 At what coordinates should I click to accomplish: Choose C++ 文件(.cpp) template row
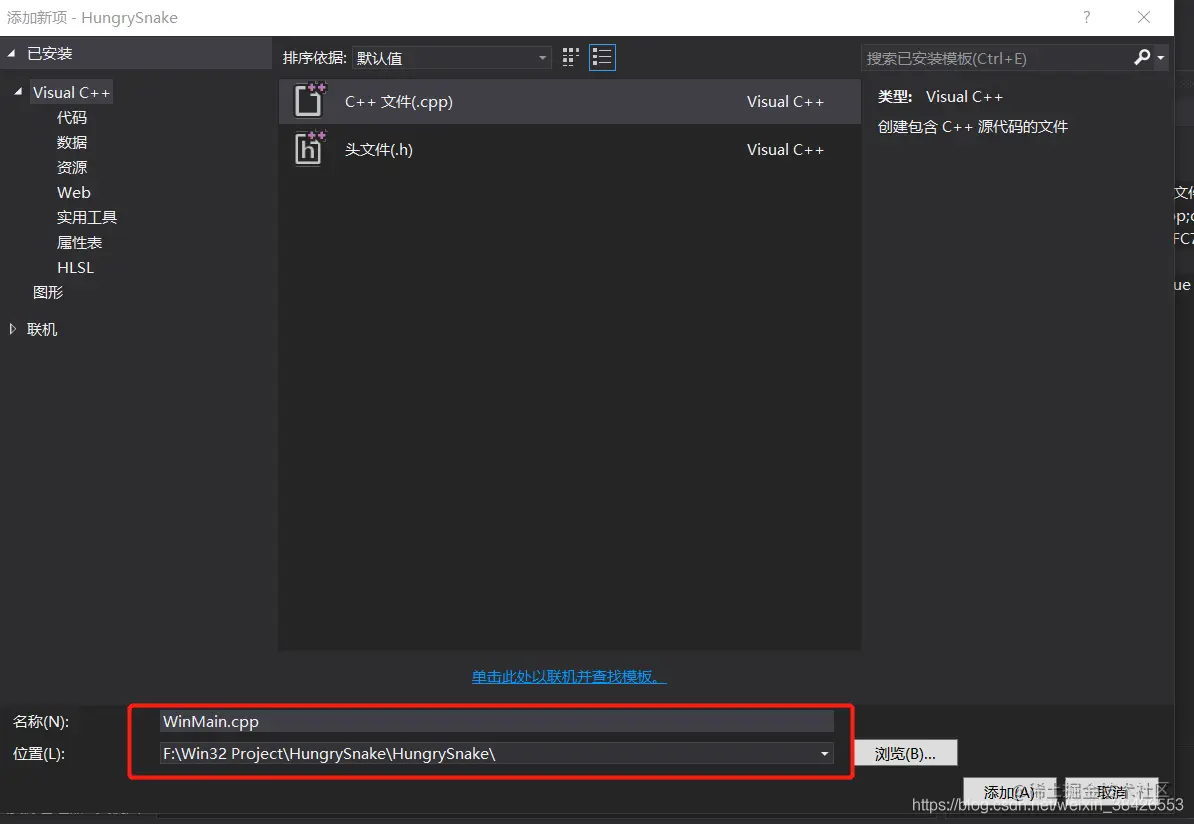[x=570, y=101]
